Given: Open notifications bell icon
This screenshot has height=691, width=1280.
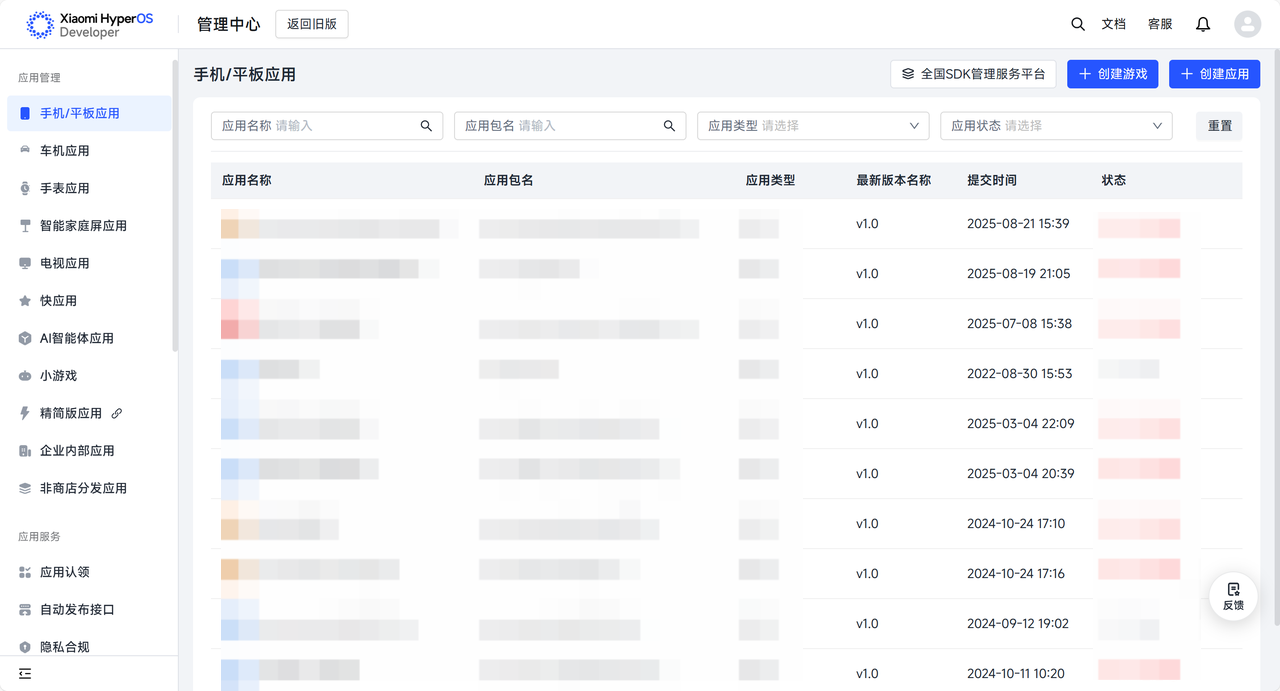Looking at the screenshot, I should [1203, 24].
